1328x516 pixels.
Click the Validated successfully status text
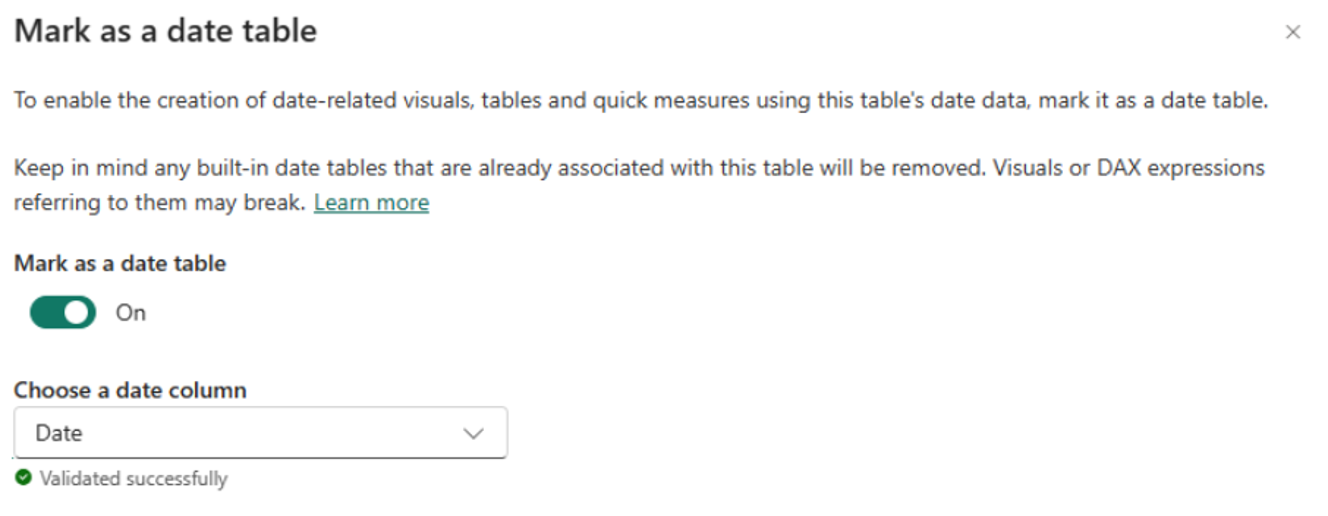134,479
